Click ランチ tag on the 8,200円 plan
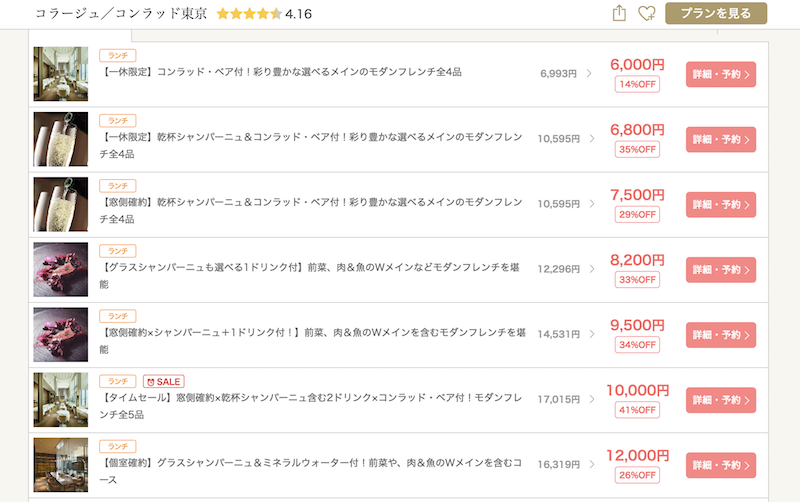Viewport: 800px width, 502px height. click(118, 251)
